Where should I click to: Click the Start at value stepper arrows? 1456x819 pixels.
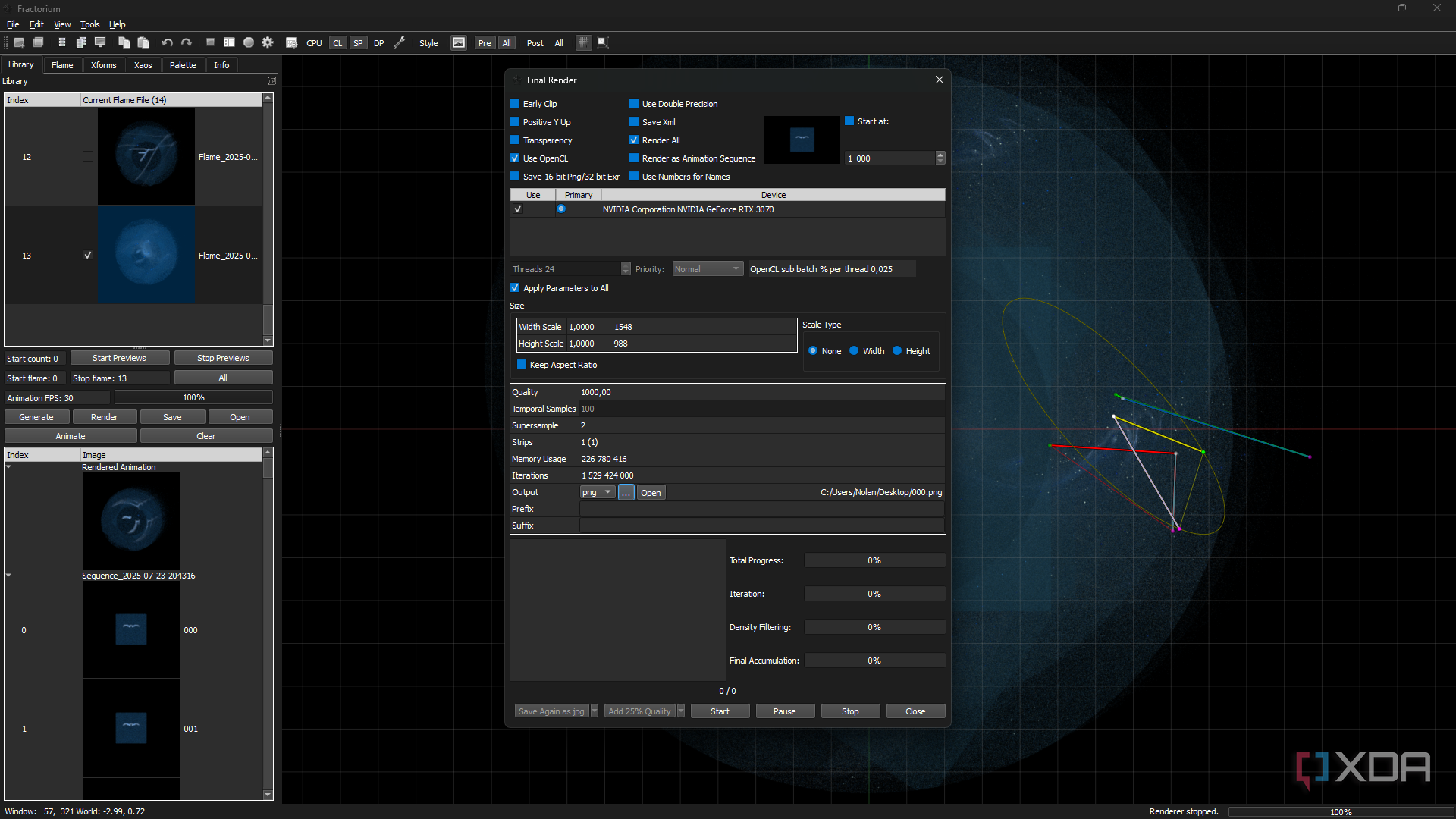tap(940, 158)
